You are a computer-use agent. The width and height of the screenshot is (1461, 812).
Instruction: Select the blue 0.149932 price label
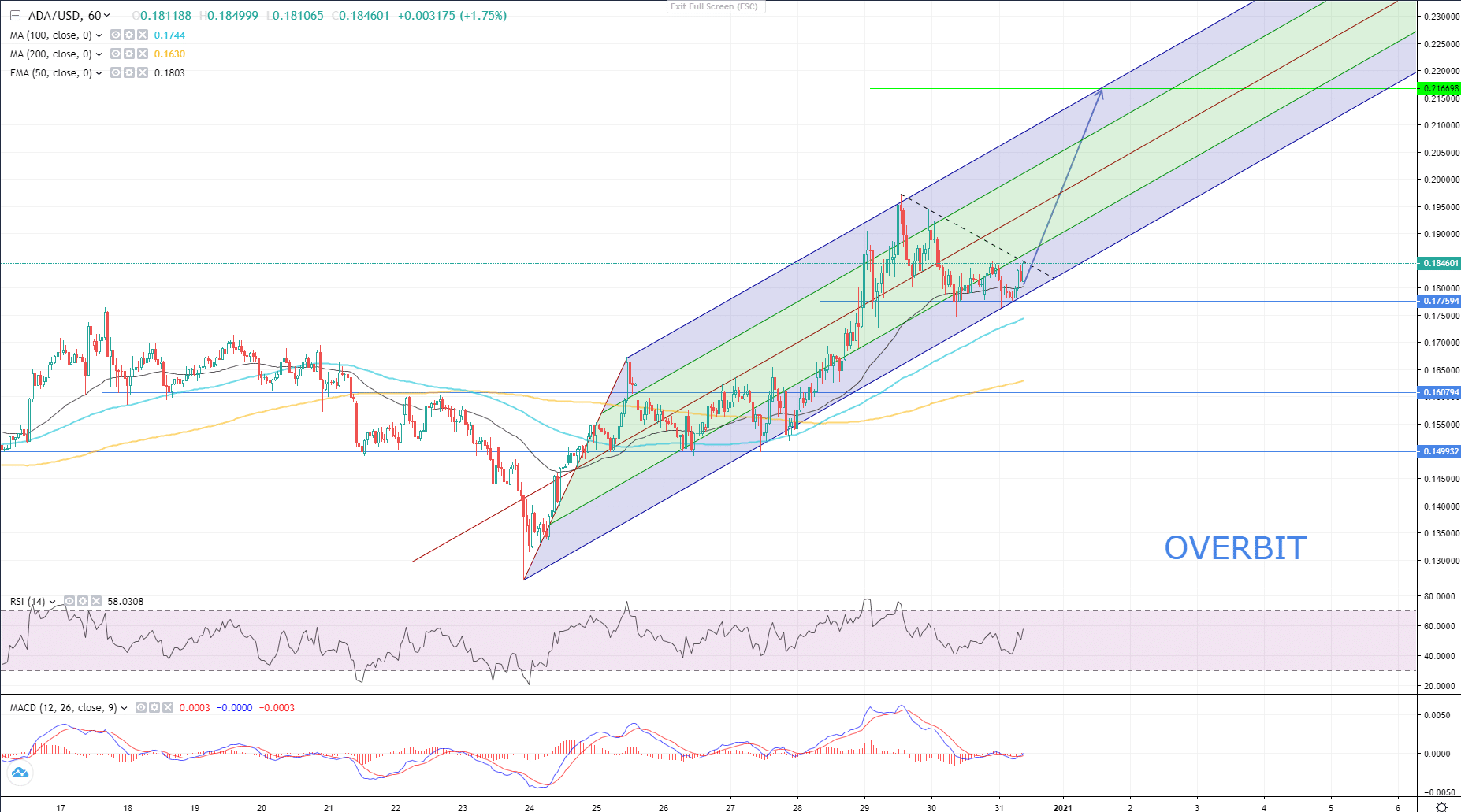pyautogui.click(x=1439, y=451)
